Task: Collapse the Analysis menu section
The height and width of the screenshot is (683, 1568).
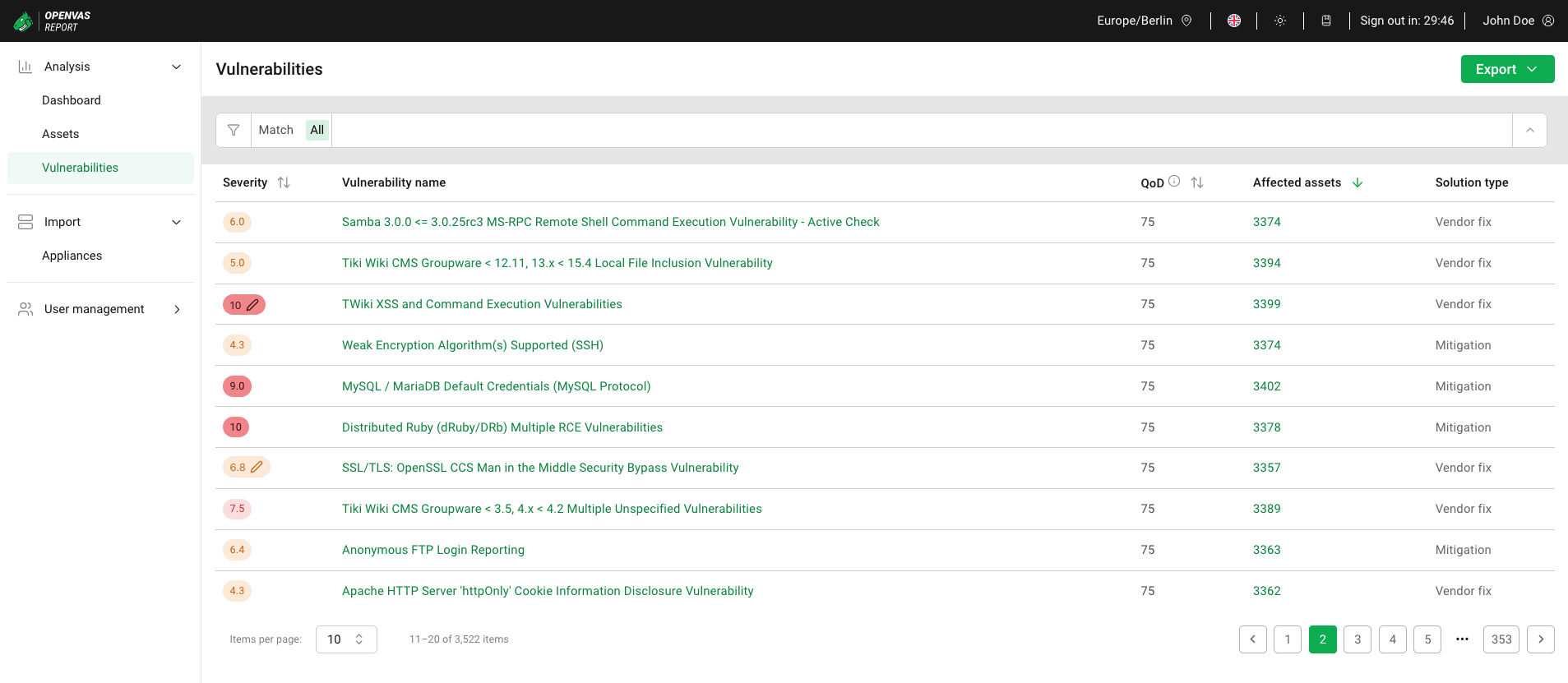Action: [x=176, y=67]
